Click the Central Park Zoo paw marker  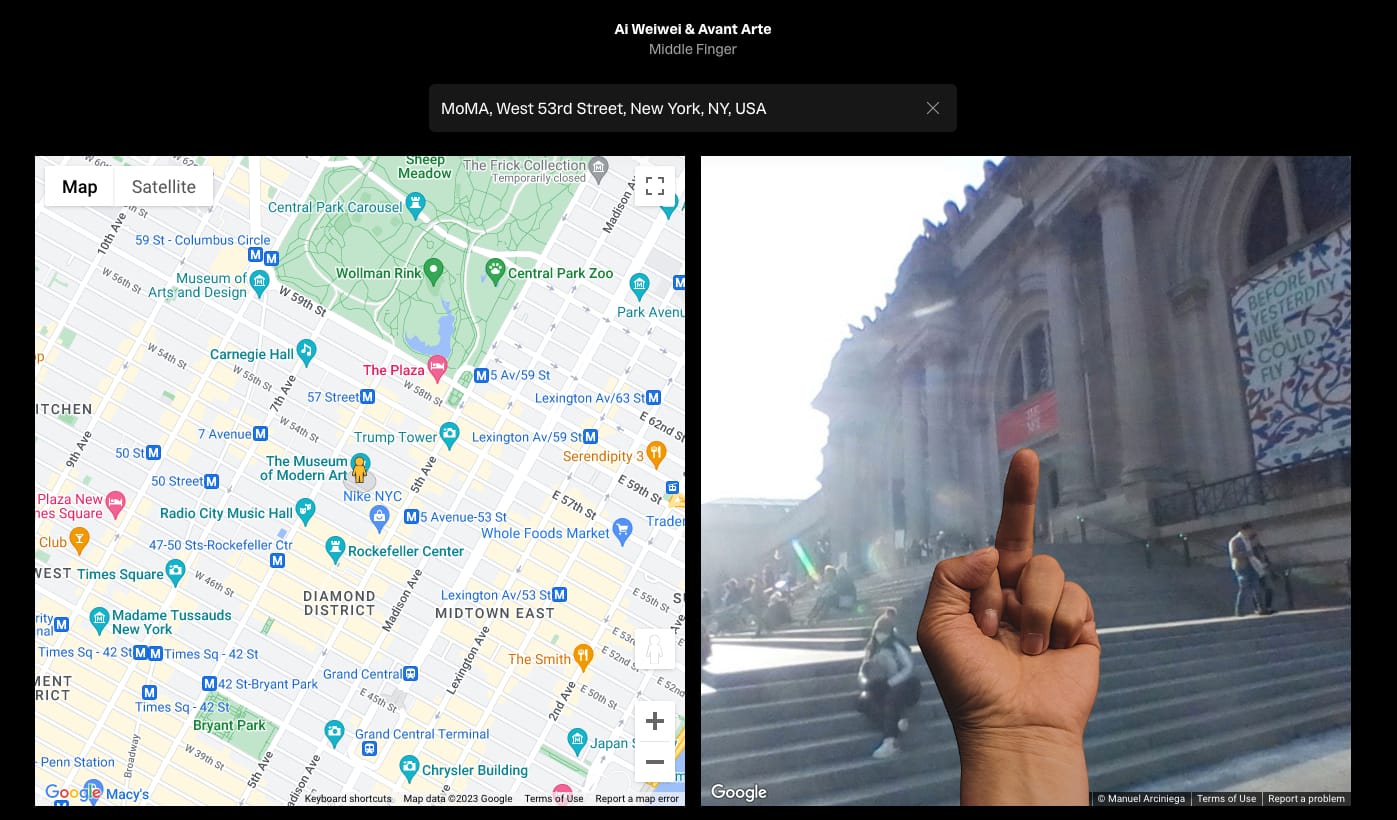[495, 269]
